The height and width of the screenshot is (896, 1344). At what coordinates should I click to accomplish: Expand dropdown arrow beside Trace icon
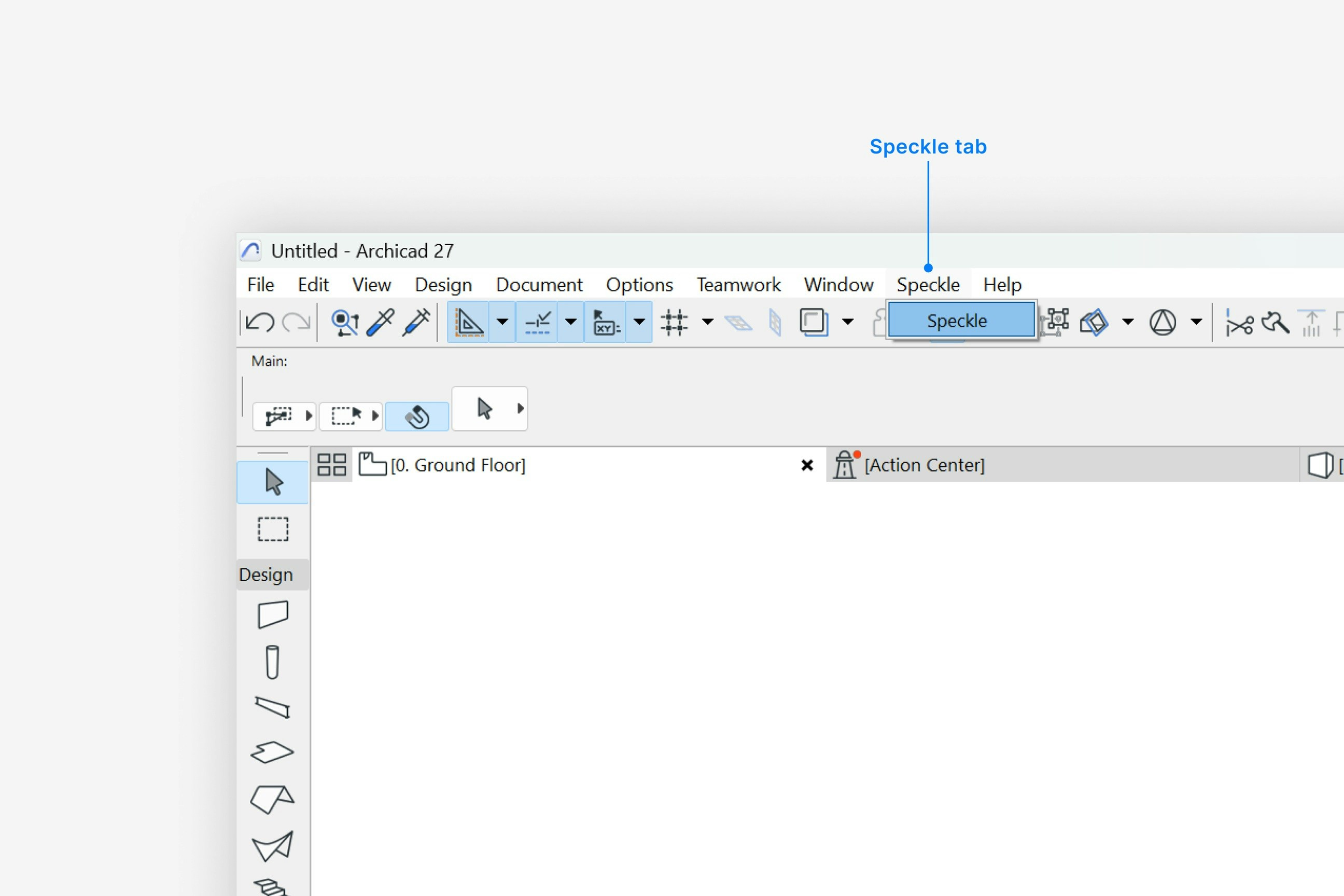[x=848, y=321]
